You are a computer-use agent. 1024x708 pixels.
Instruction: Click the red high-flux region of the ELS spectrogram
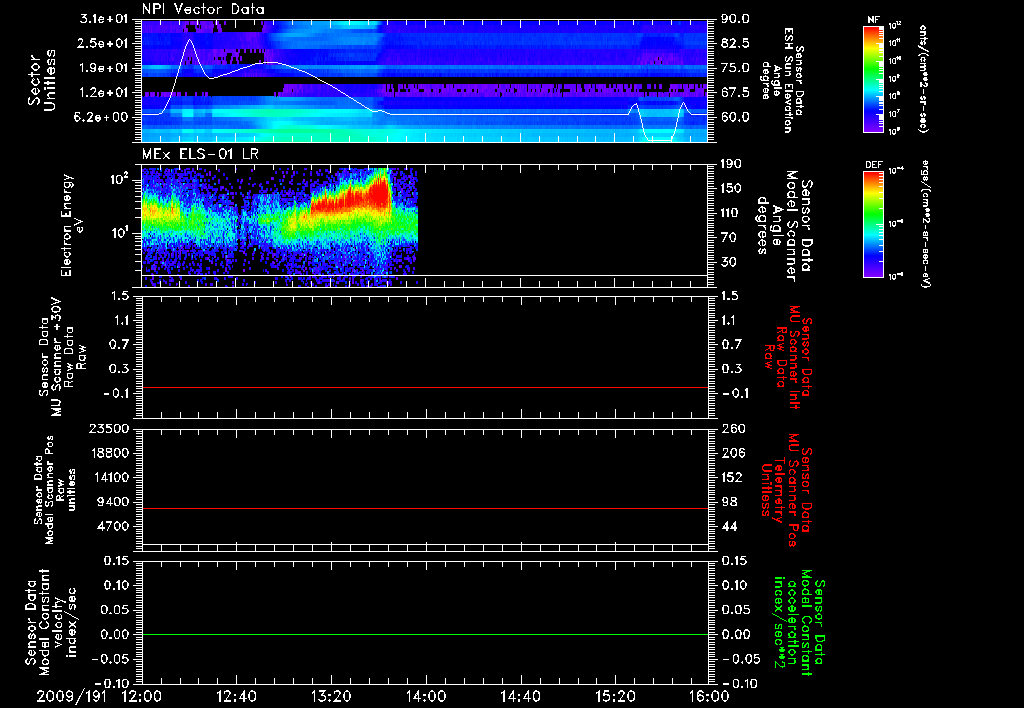click(x=353, y=196)
